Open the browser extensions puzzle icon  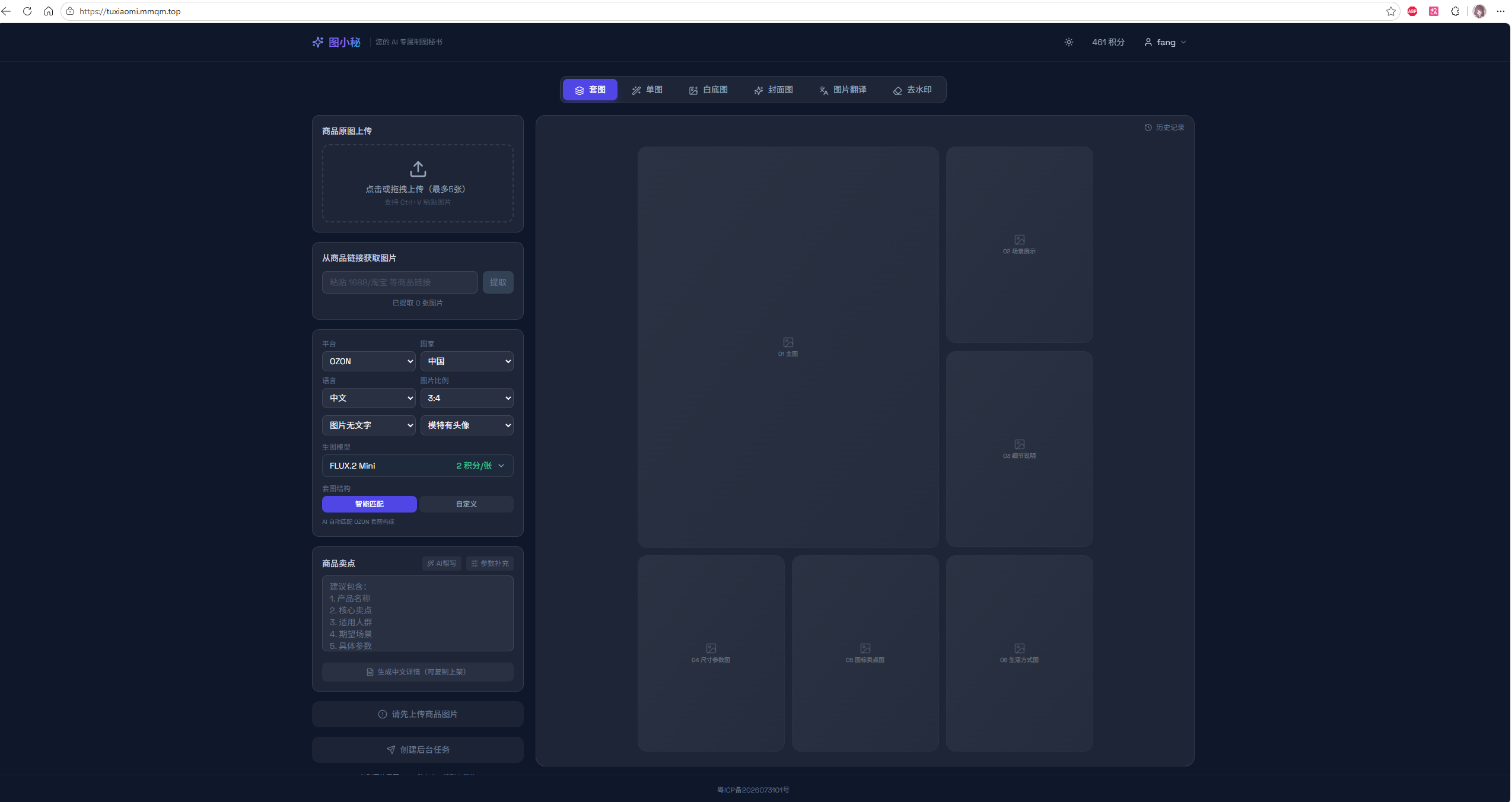pyautogui.click(x=1455, y=11)
